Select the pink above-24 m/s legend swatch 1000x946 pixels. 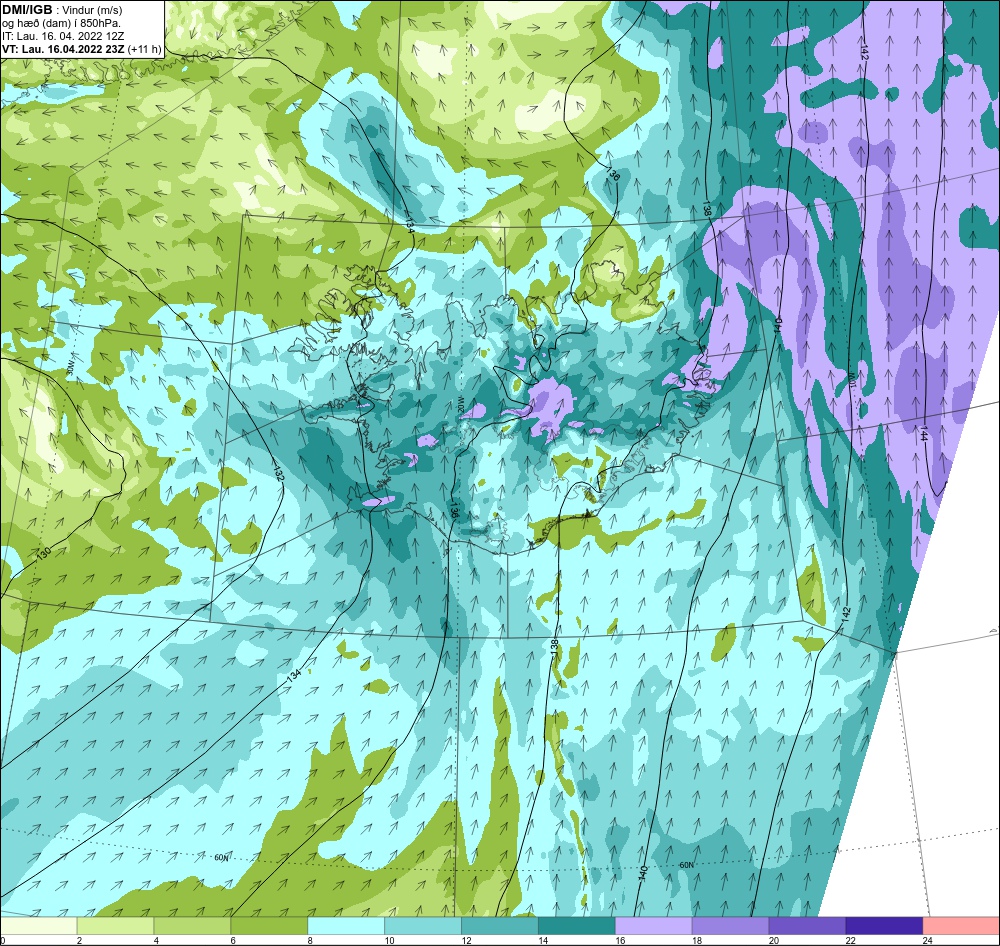point(961,925)
